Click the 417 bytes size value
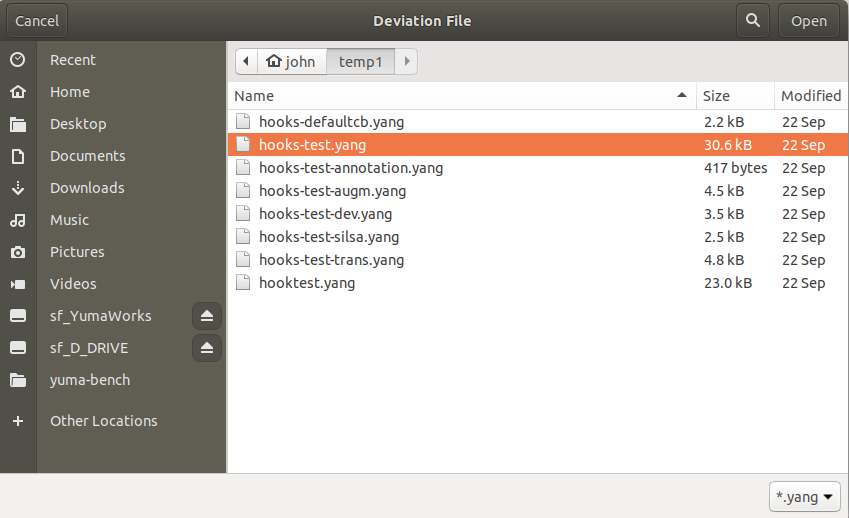849x518 pixels. pyautogui.click(x=735, y=168)
